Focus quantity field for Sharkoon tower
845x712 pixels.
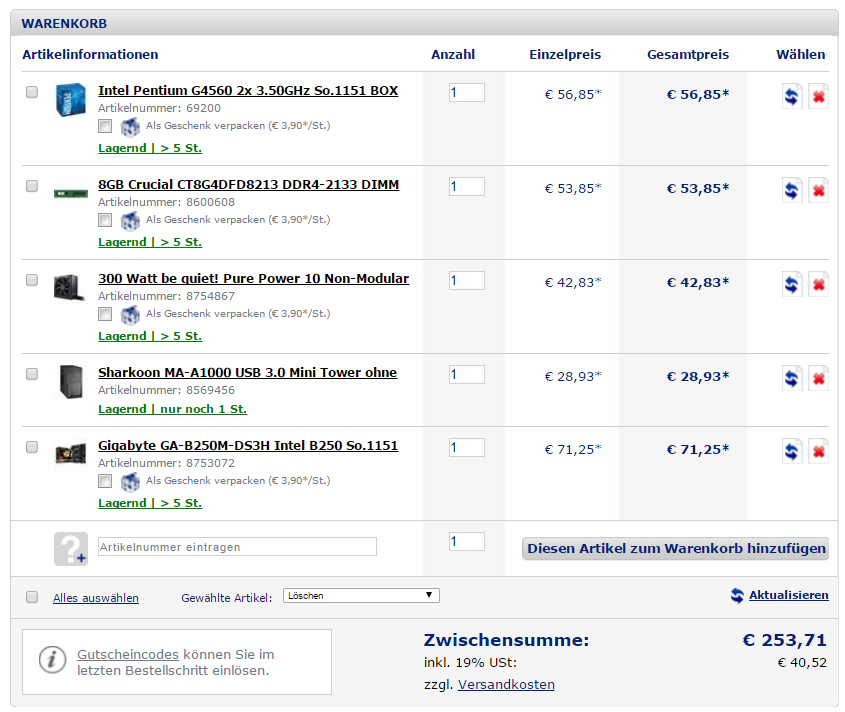click(467, 374)
